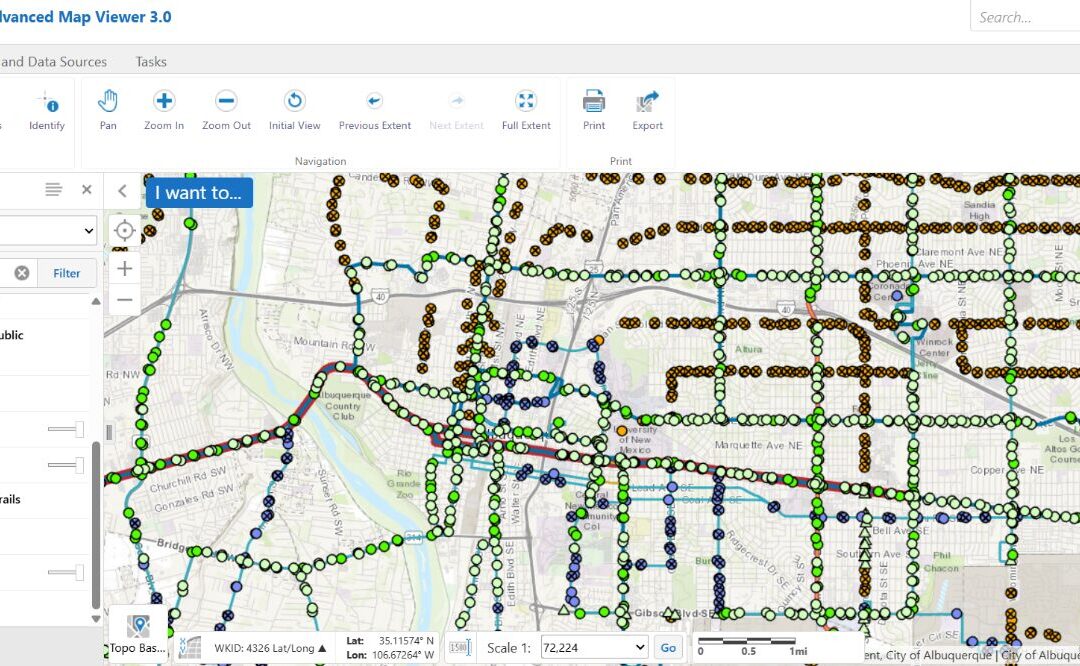
Task: Switch to the Tasks tab
Action: coord(151,61)
